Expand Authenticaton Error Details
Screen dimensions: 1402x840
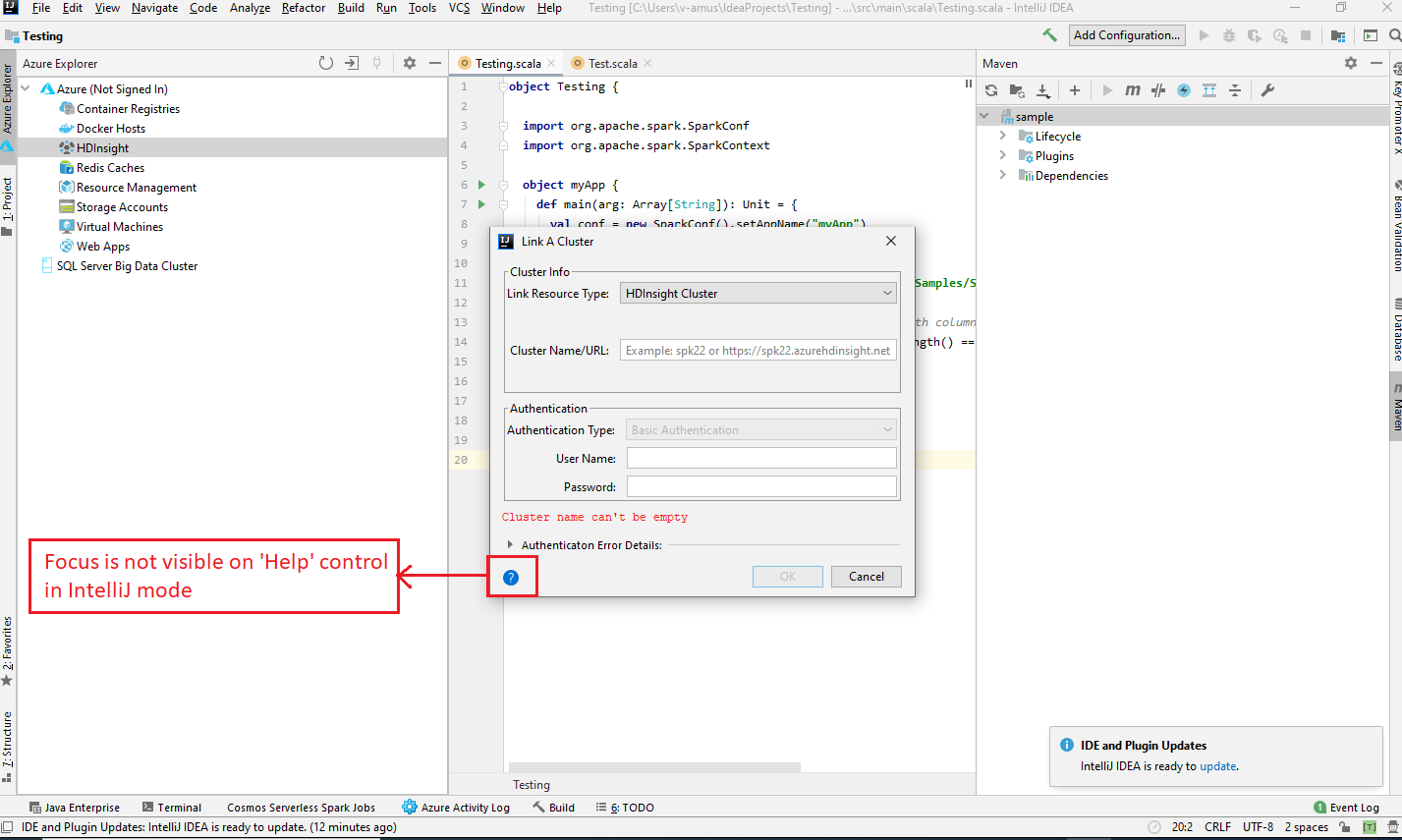pyautogui.click(x=510, y=544)
